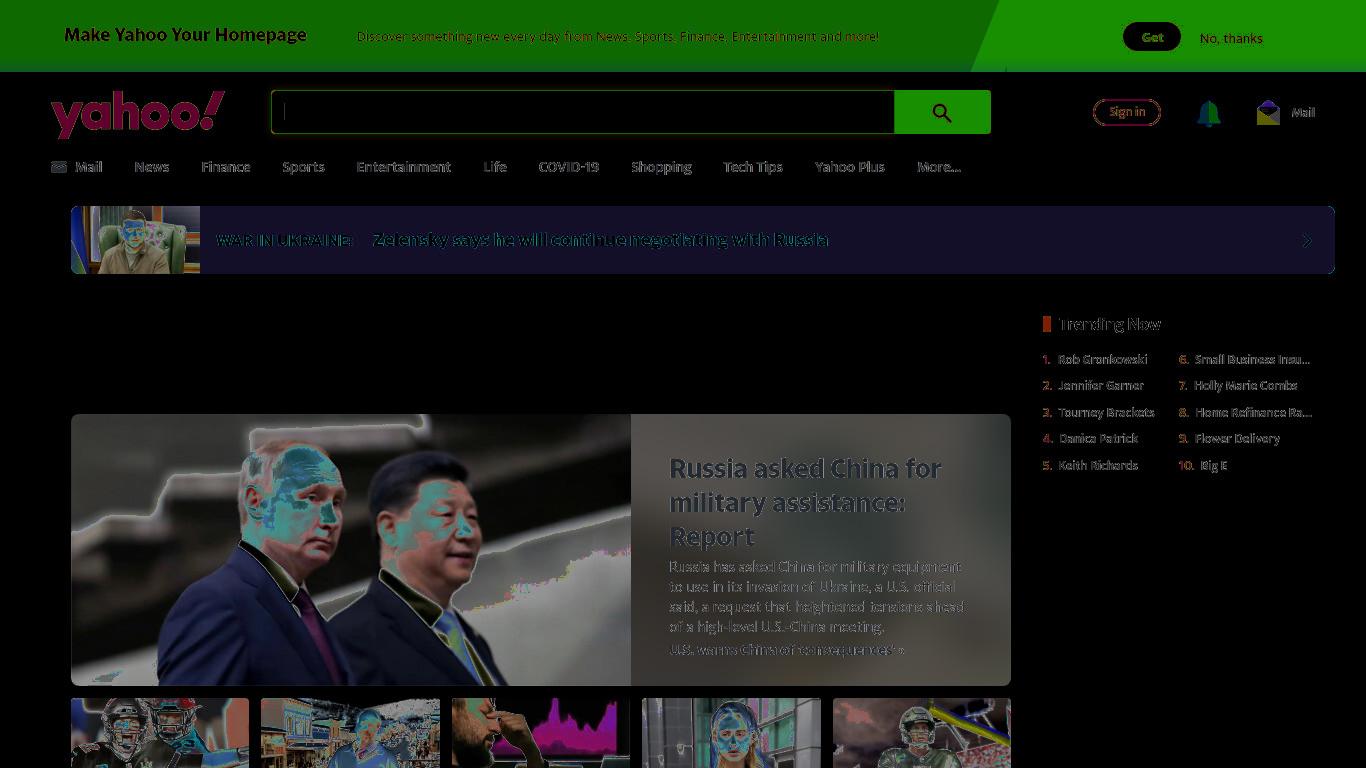The image size is (1366, 768).
Task: Click the Sign in button
Action: point(1127,112)
